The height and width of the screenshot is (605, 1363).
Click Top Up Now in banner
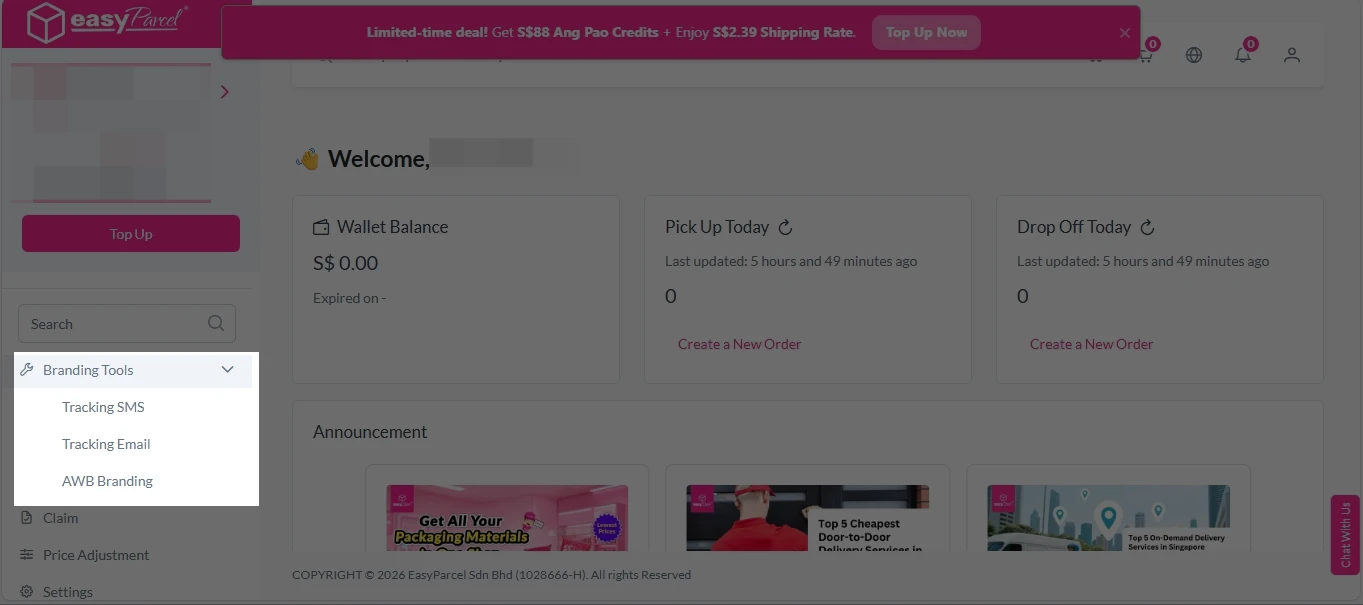coord(926,32)
